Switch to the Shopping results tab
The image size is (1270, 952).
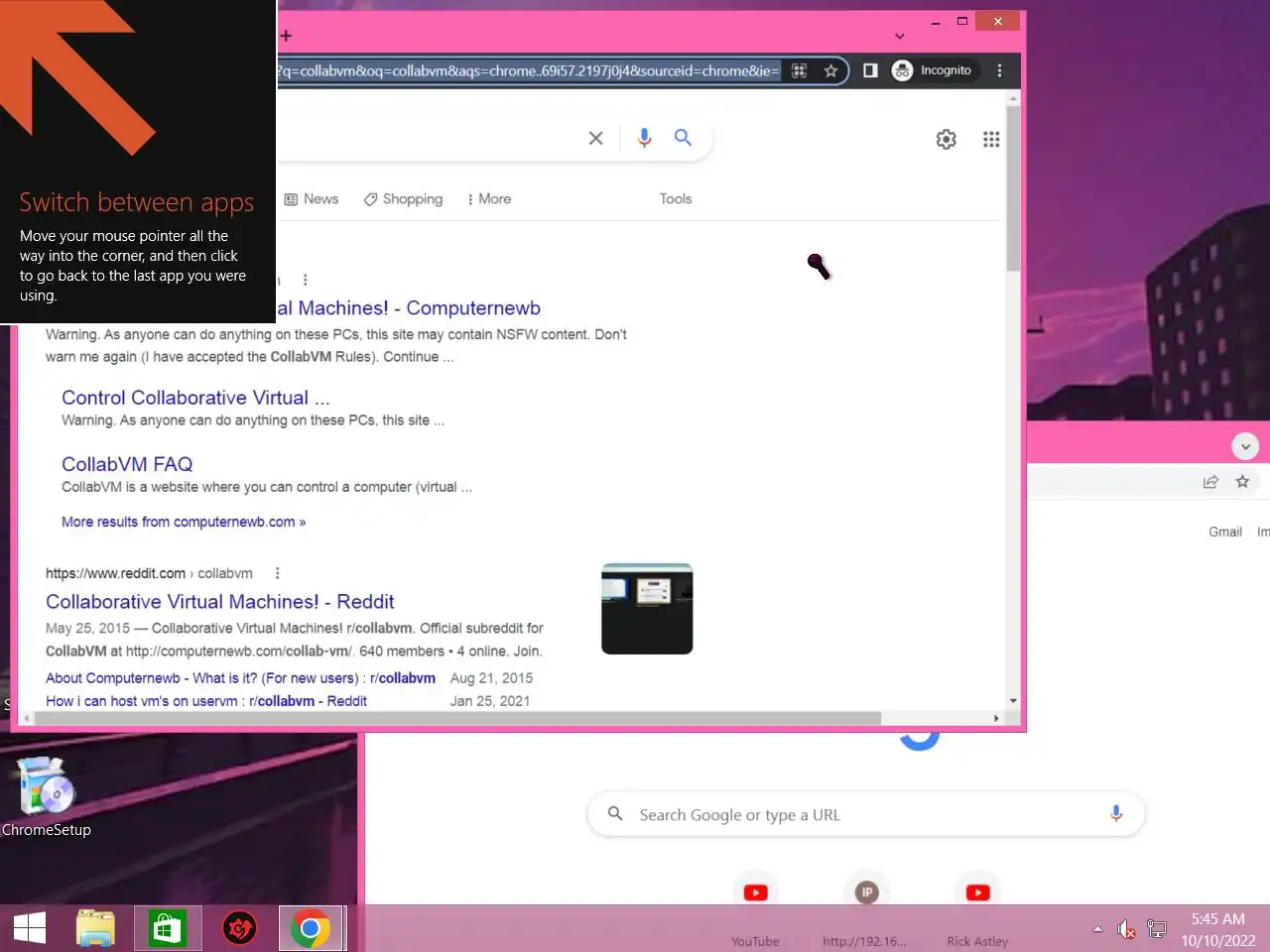point(403,199)
